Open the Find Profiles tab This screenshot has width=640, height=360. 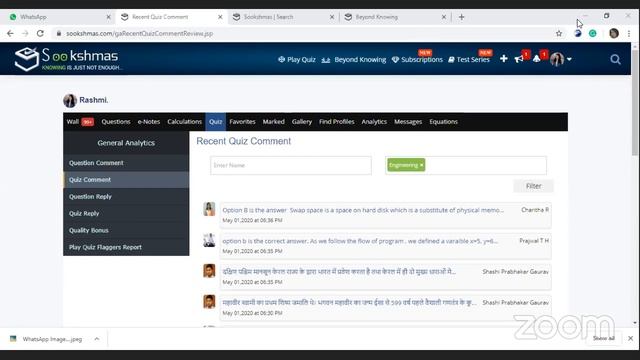[336, 122]
